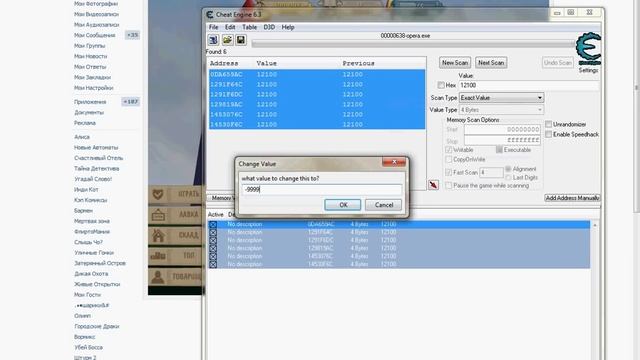640x360 pixels.
Task: Toggle the CopyOnWrite checkbox
Action: (x=449, y=160)
